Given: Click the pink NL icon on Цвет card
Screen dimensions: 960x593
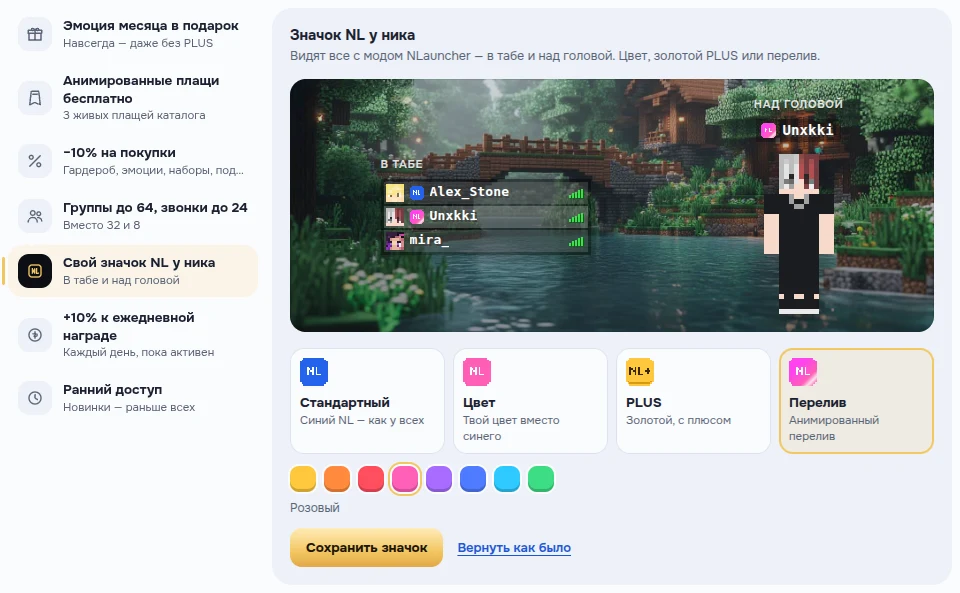Looking at the screenshot, I should coord(476,371).
